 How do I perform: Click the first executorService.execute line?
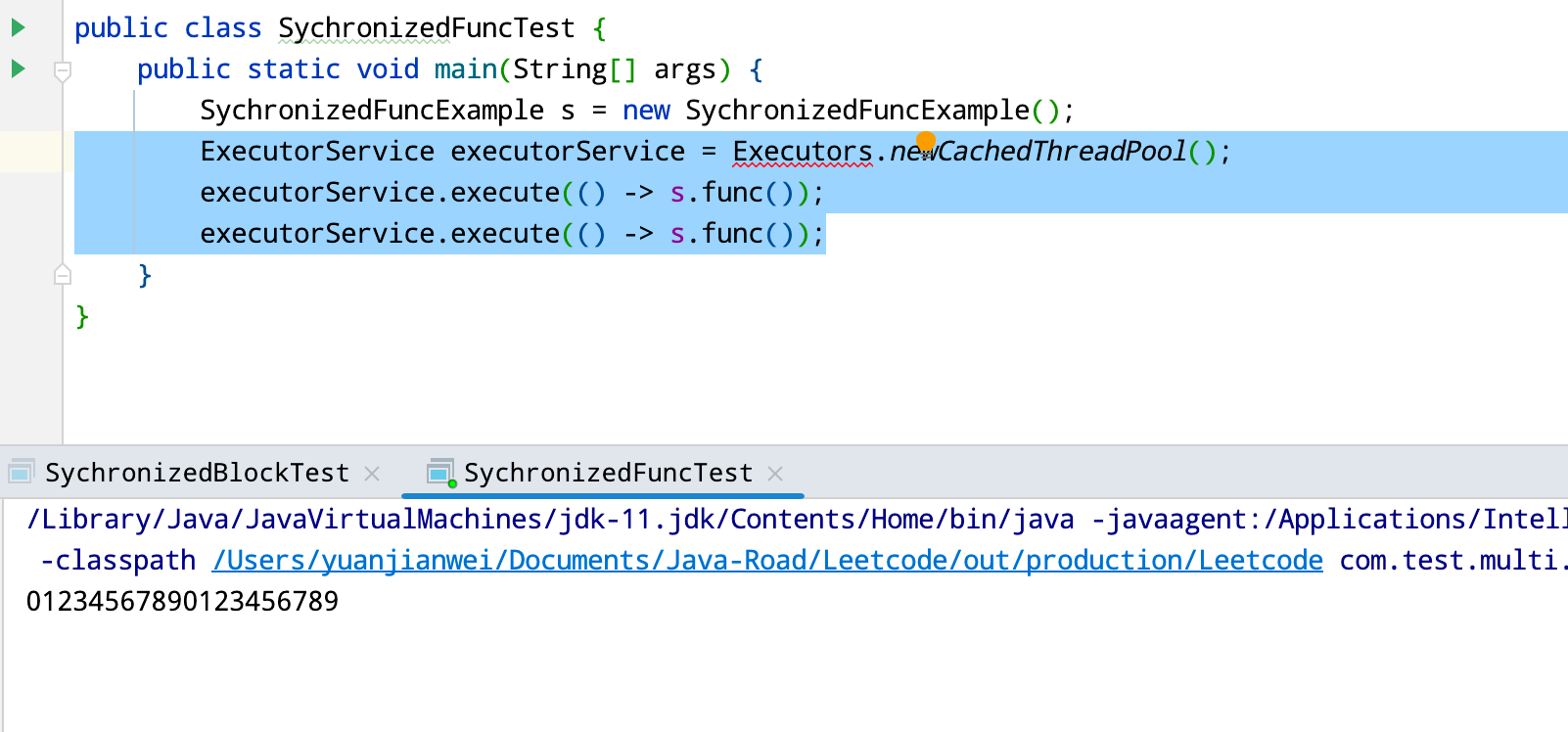tap(512, 193)
